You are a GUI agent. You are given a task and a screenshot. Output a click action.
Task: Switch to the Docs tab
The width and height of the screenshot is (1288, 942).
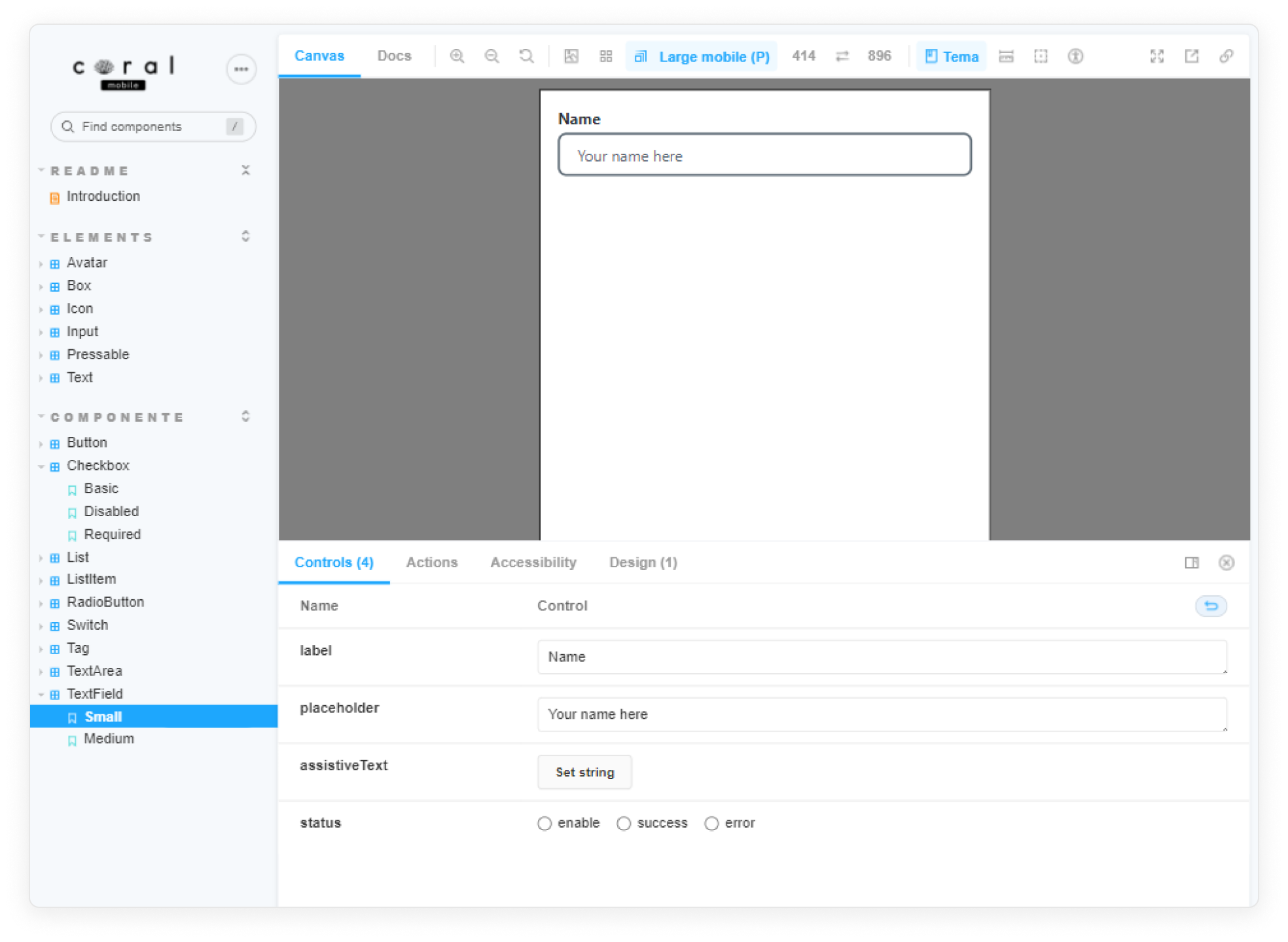click(x=394, y=56)
